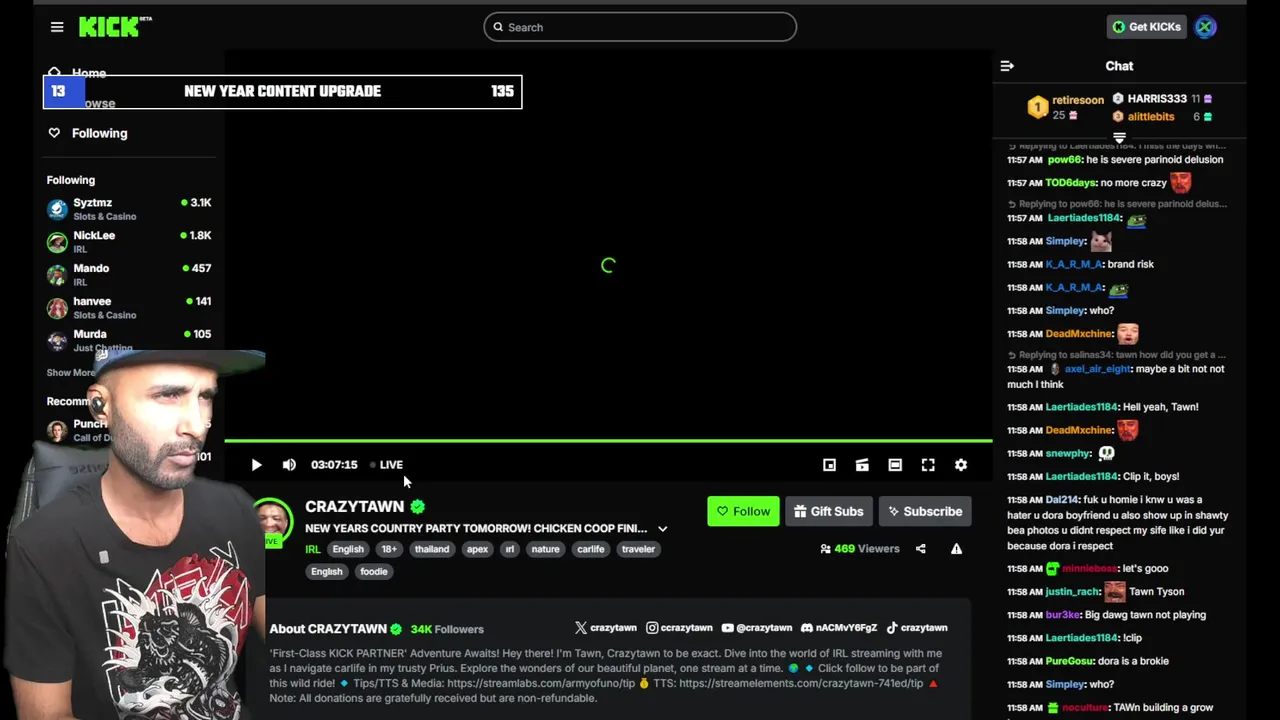
Task: Click alittlebits in chat leaderboard
Action: click(x=1151, y=117)
